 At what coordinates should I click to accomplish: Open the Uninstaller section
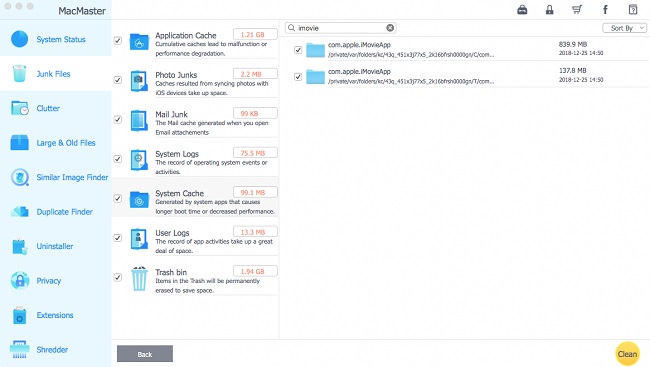55,246
